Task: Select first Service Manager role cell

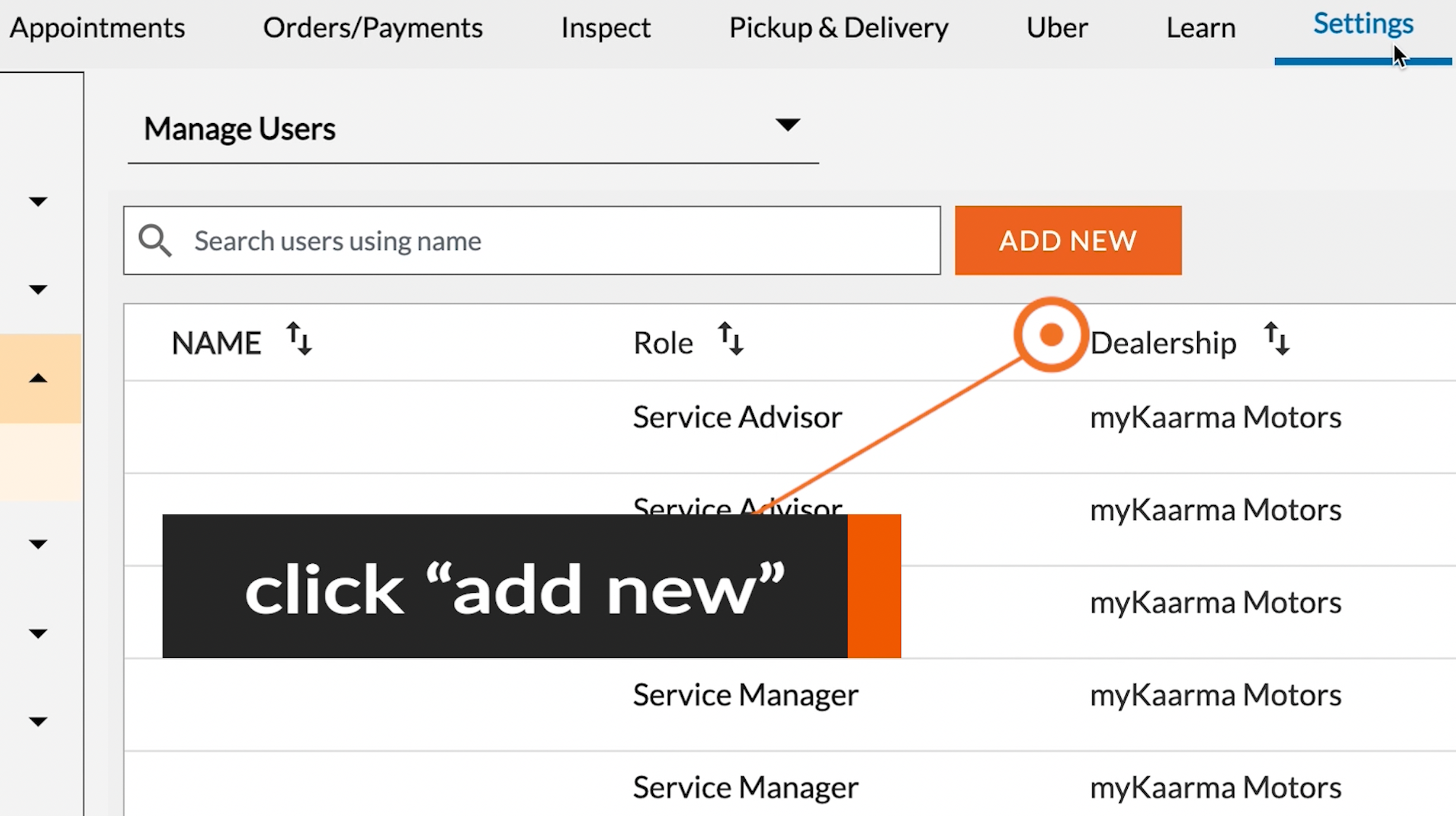Action: [745, 695]
